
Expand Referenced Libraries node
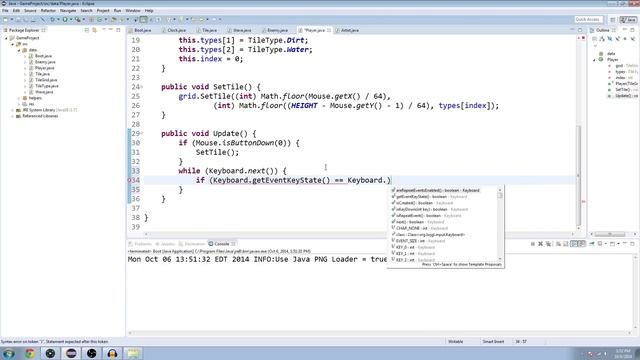click(x=13, y=116)
